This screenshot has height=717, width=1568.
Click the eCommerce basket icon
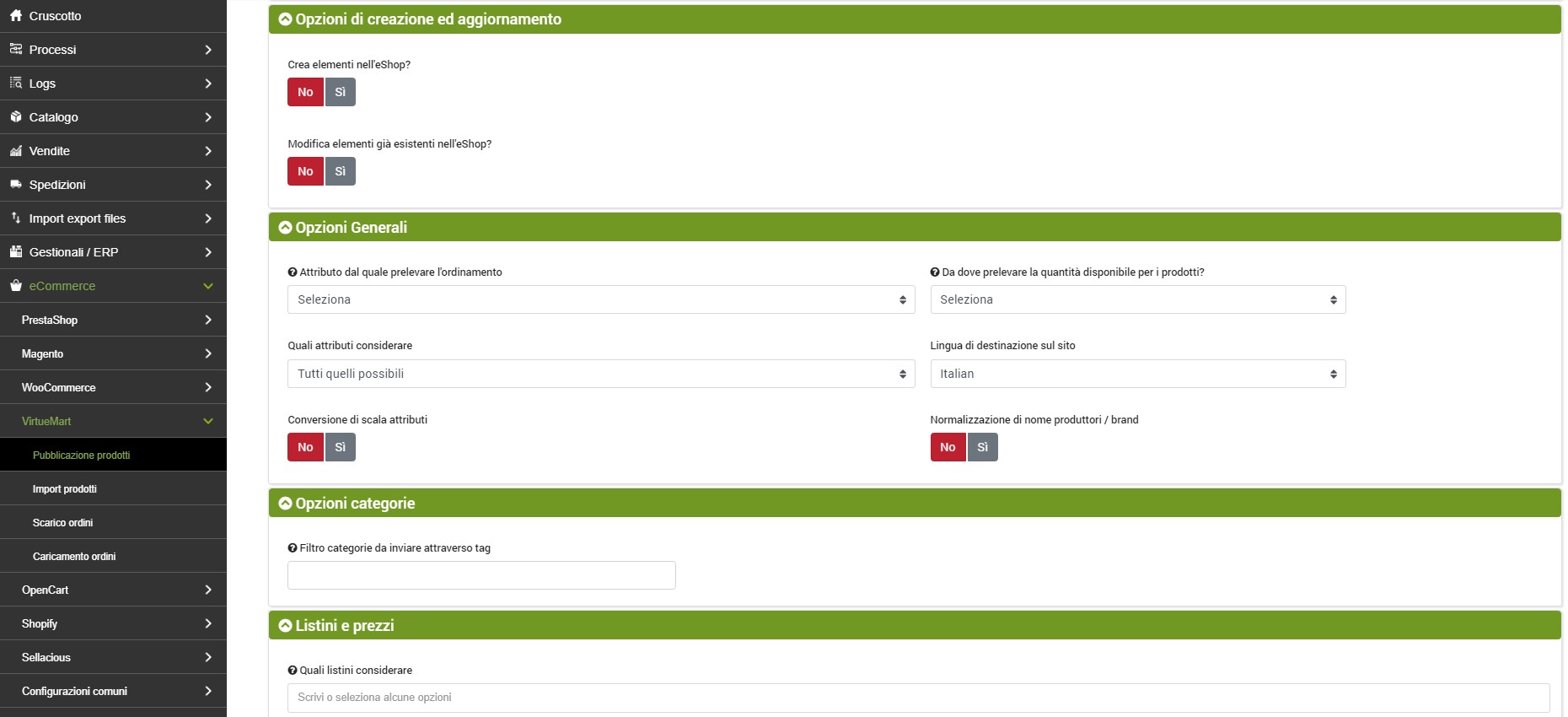pyautogui.click(x=16, y=286)
